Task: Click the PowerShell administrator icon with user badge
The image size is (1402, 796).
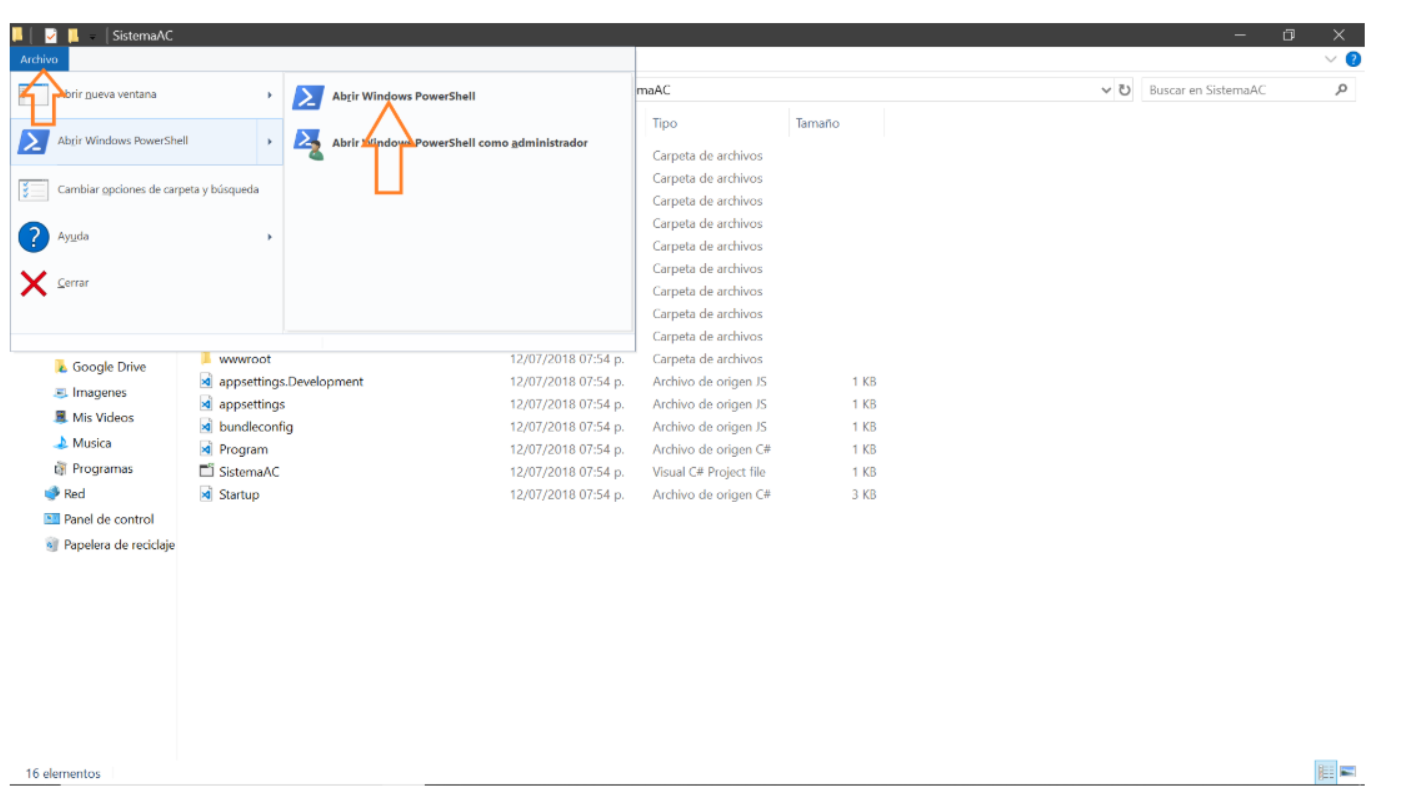Action: pyautogui.click(x=308, y=144)
